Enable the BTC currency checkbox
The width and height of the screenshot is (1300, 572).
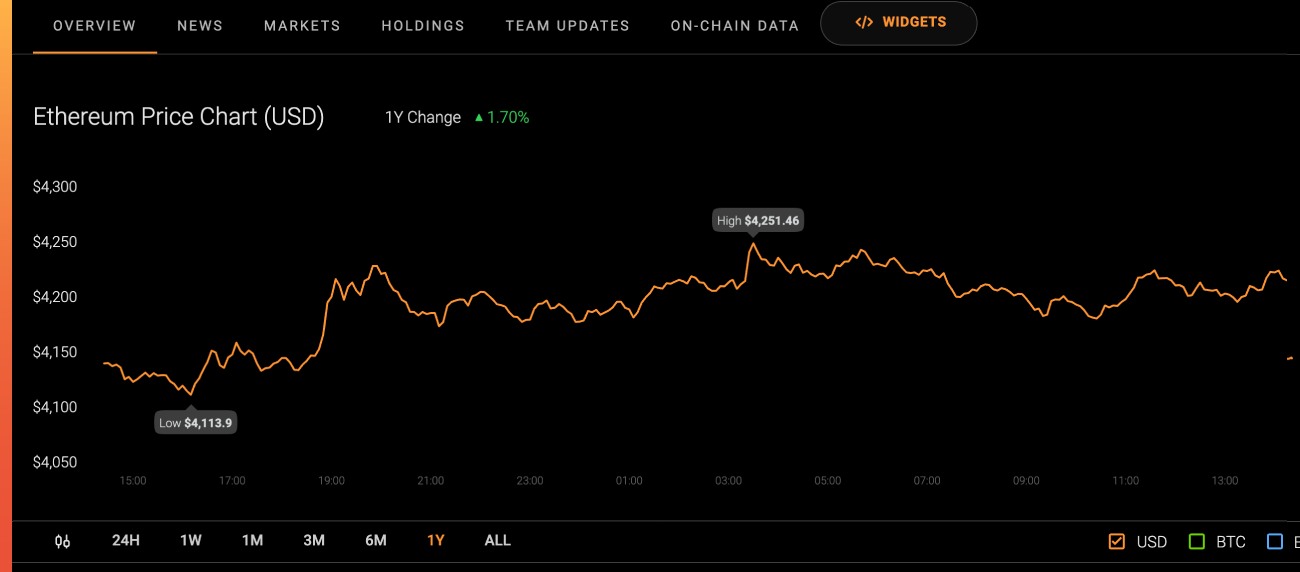click(1196, 542)
